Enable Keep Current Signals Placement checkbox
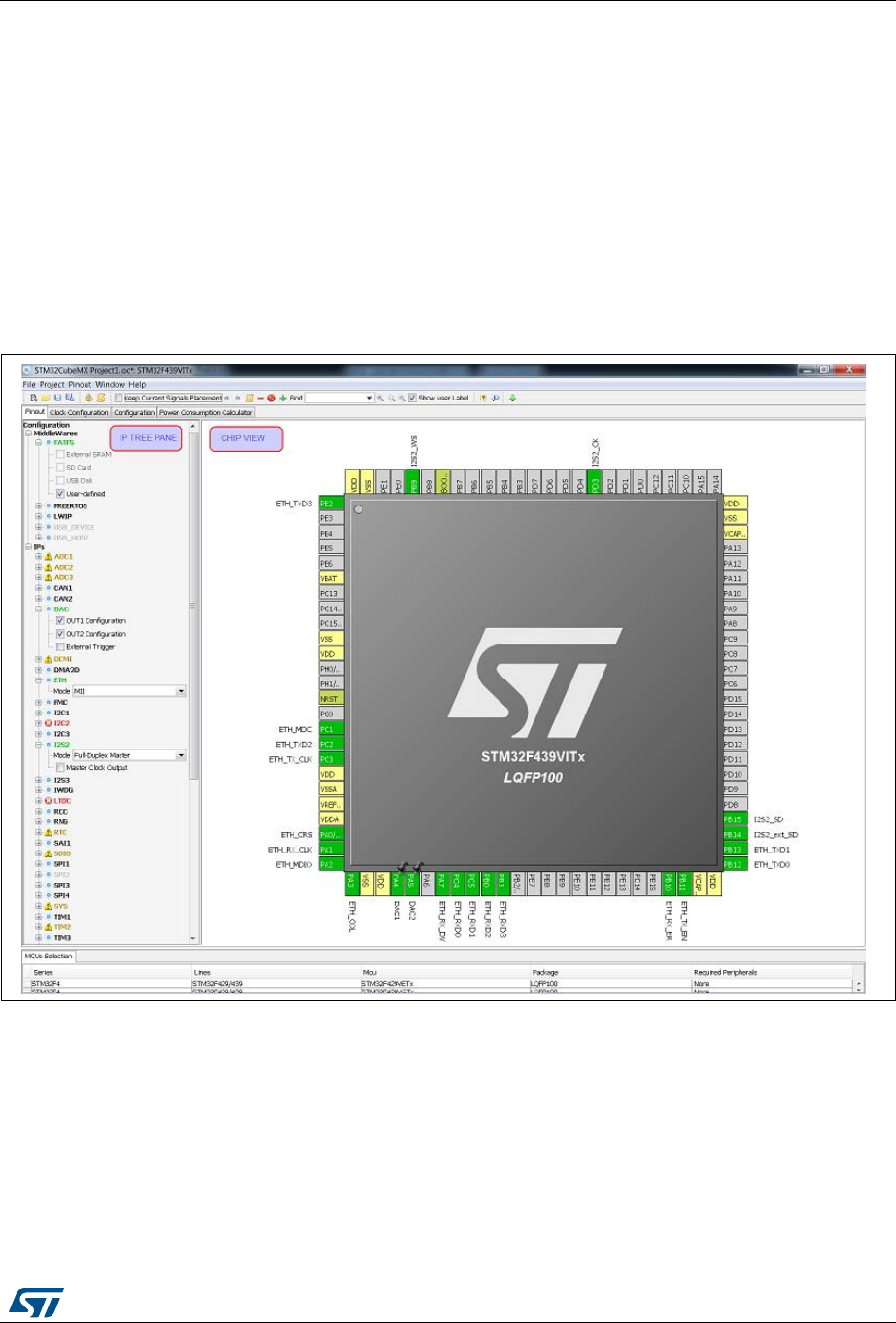Viewport: 896px width, 1323px height. click(x=119, y=398)
